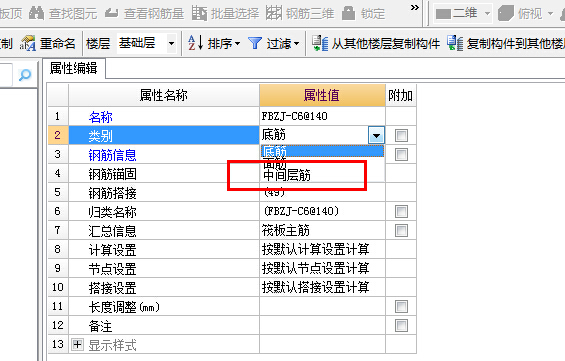
Task: Click the FBZJ-C6@140 name value cell
Action: click(322, 116)
